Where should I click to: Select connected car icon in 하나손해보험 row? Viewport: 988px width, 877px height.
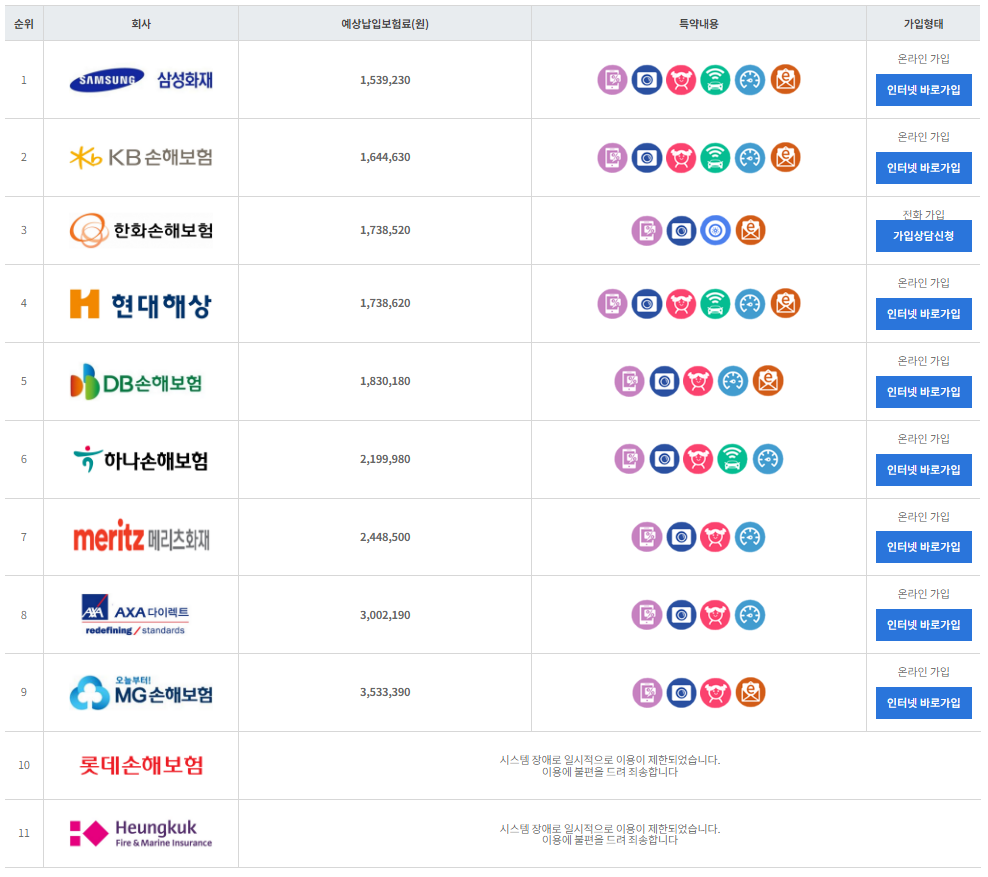tap(732, 459)
